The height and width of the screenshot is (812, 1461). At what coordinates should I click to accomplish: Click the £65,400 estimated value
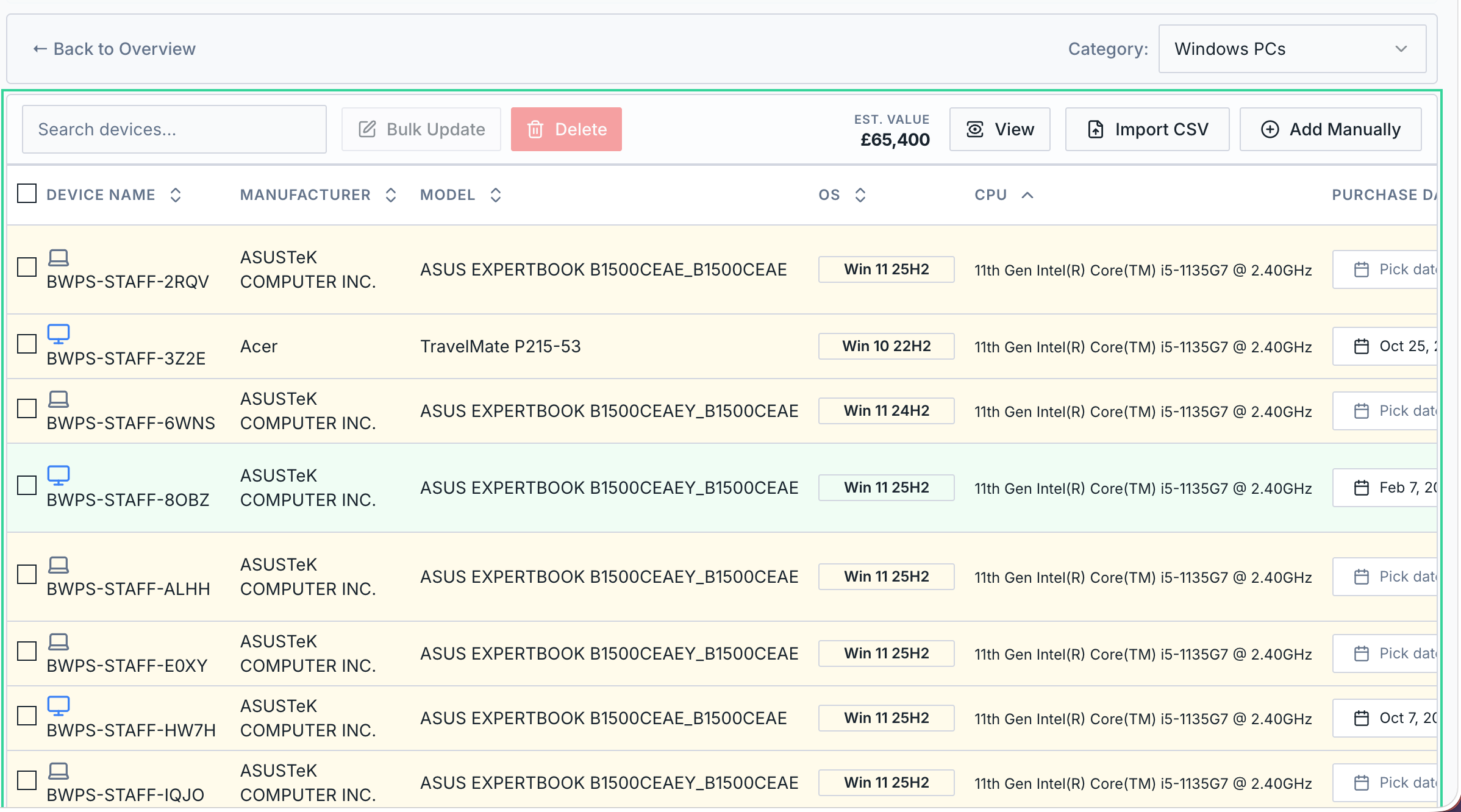click(895, 140)
